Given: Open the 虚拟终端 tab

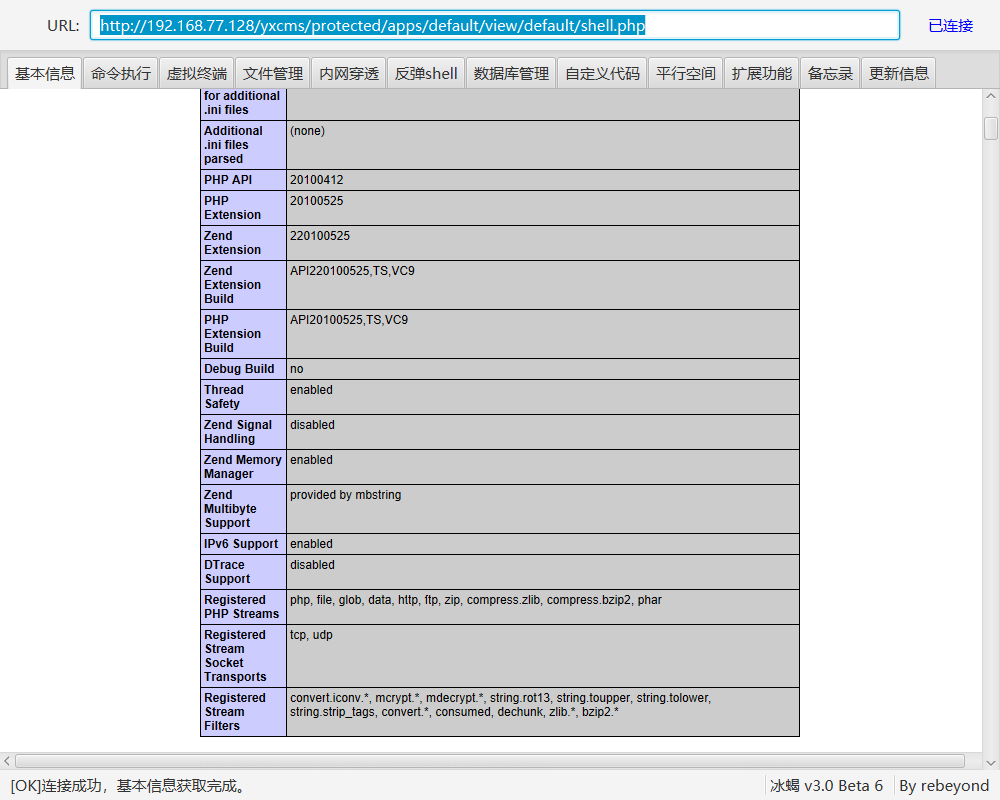Looking at the screenshot, I should 196,72.
